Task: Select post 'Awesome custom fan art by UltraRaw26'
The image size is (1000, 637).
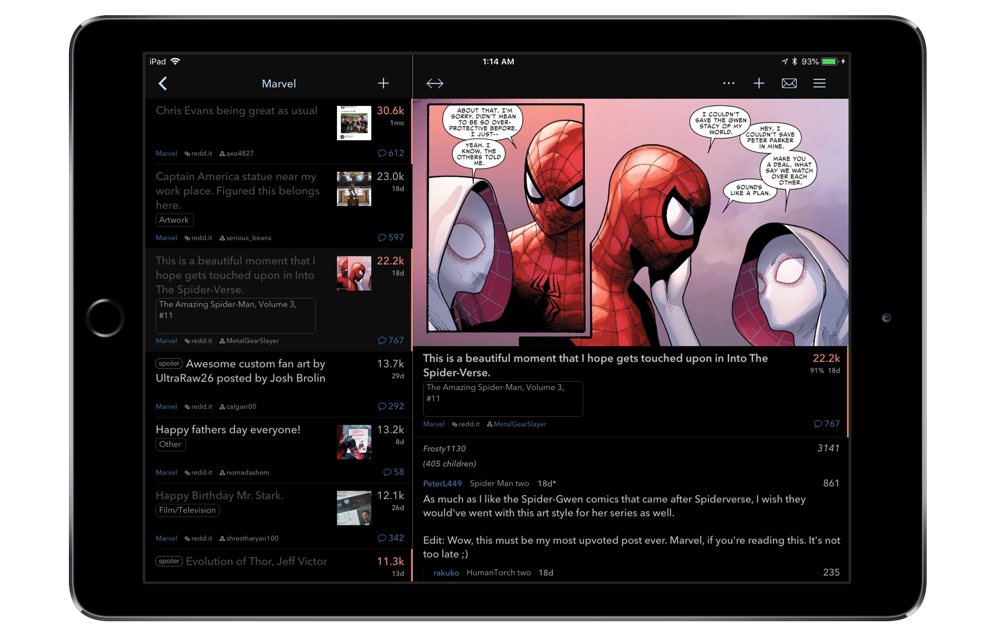Action: pyautogui.click(x=240, y=370)
